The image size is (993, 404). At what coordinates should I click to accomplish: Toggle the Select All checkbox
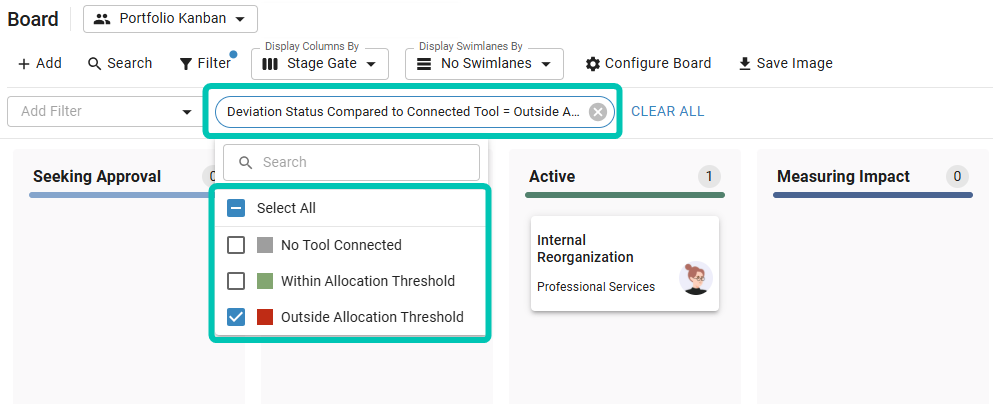(236, 208)
